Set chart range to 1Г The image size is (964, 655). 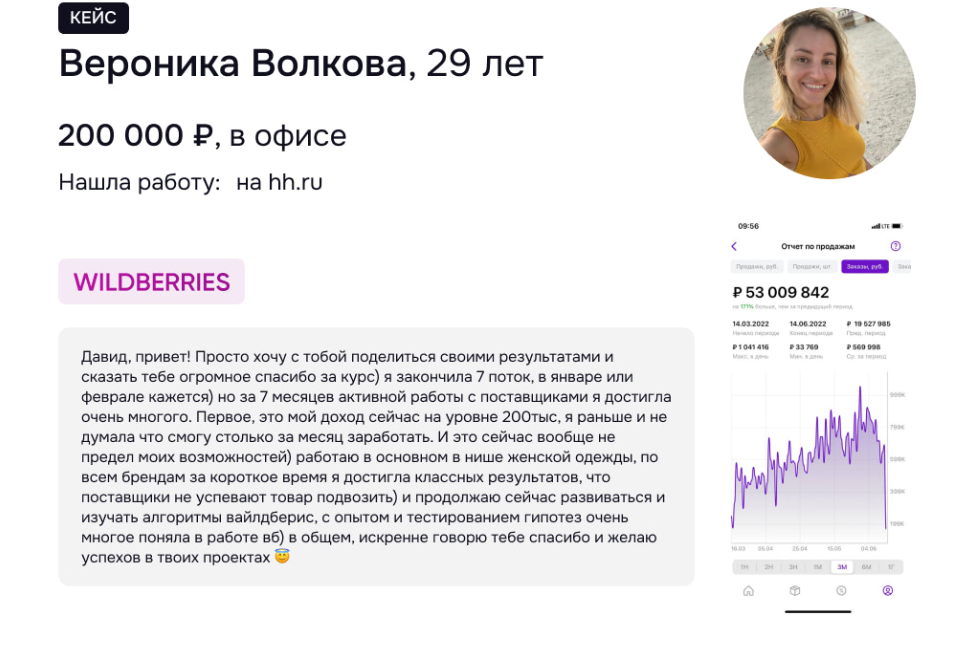890,567
